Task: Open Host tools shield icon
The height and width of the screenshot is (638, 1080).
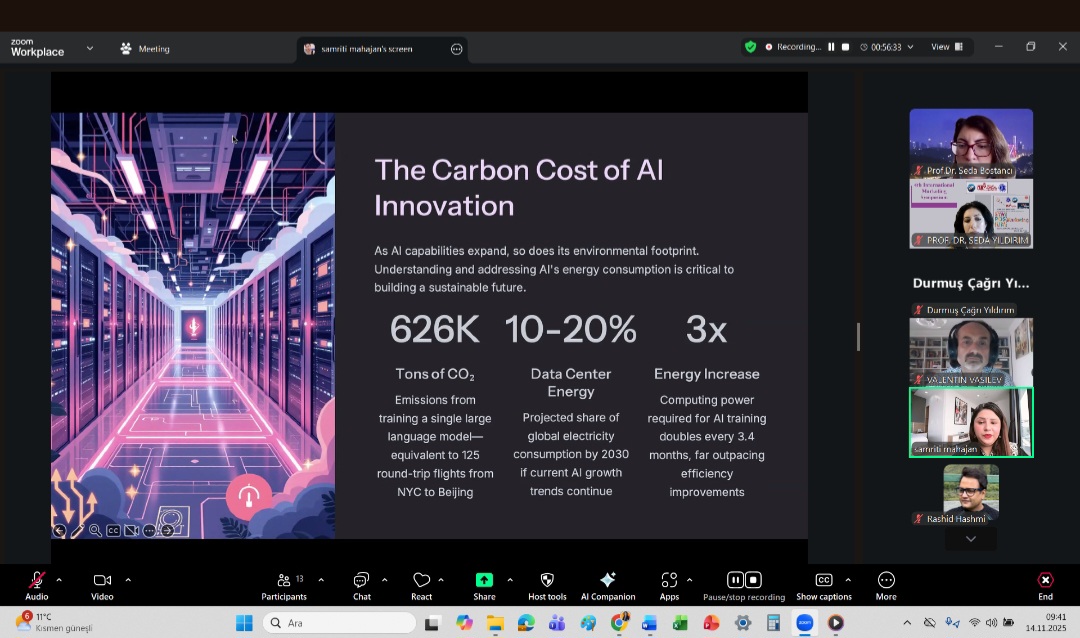Action: point(547,581)
